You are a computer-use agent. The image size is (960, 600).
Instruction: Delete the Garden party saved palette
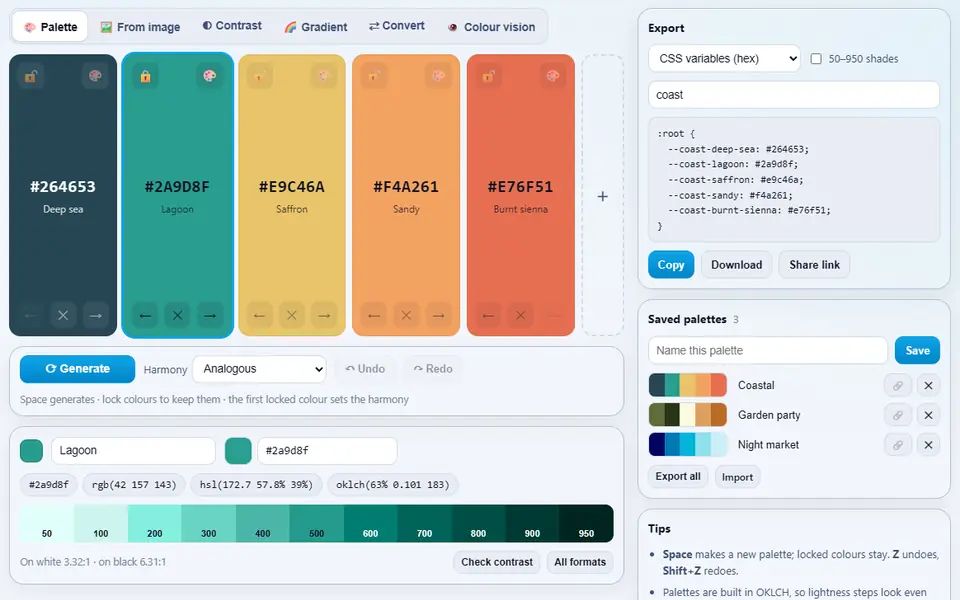(x=928, y=415)
